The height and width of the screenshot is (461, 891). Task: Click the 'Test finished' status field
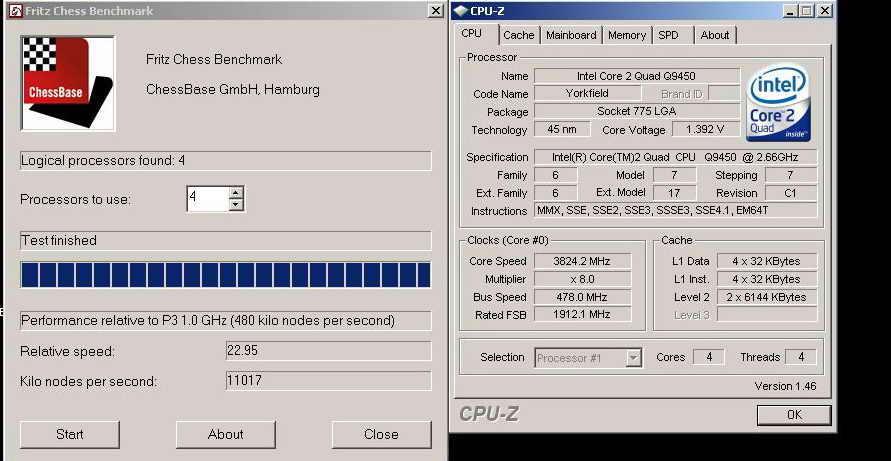click(x=226, y=240)
